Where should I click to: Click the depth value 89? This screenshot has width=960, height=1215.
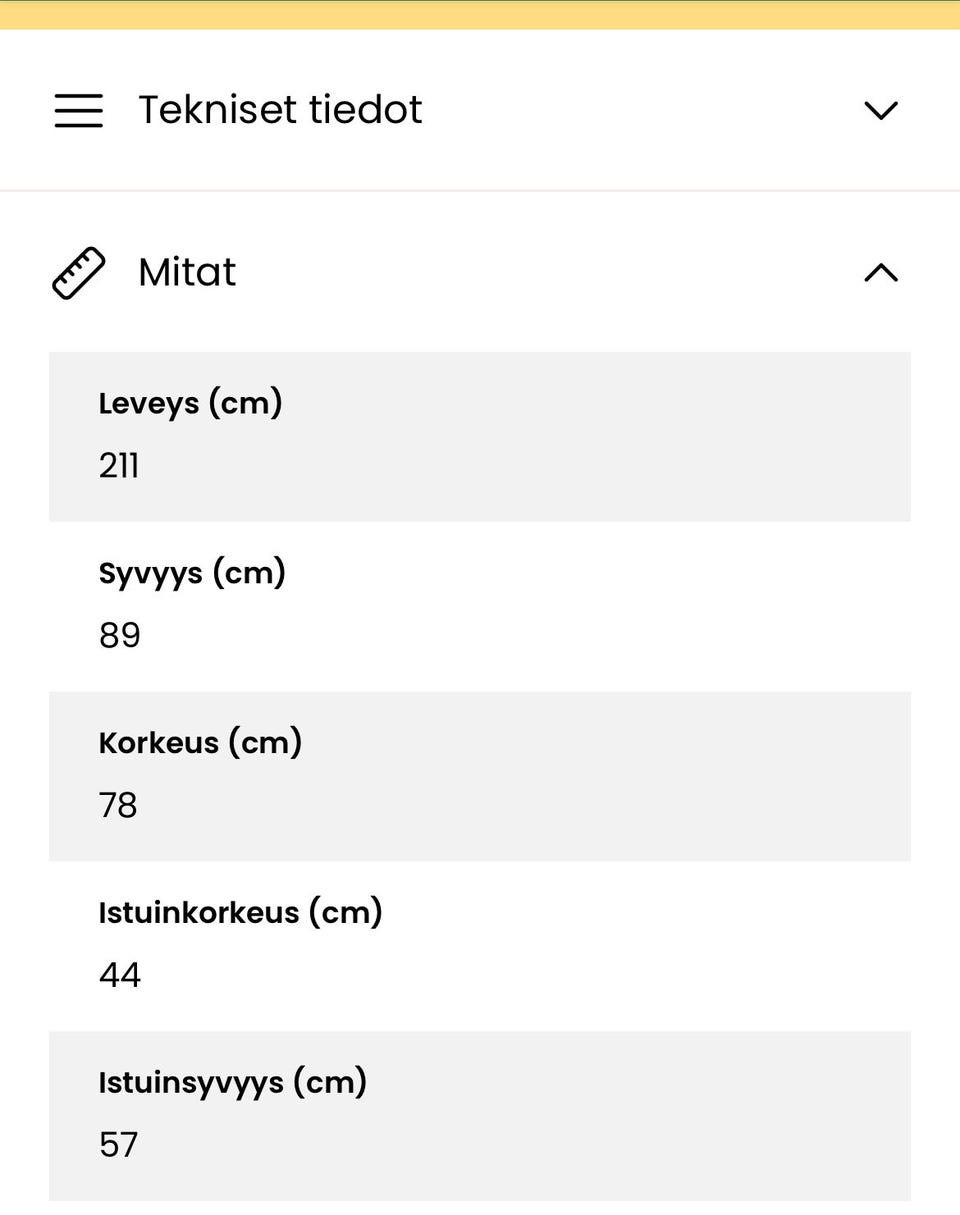(120, 636)
